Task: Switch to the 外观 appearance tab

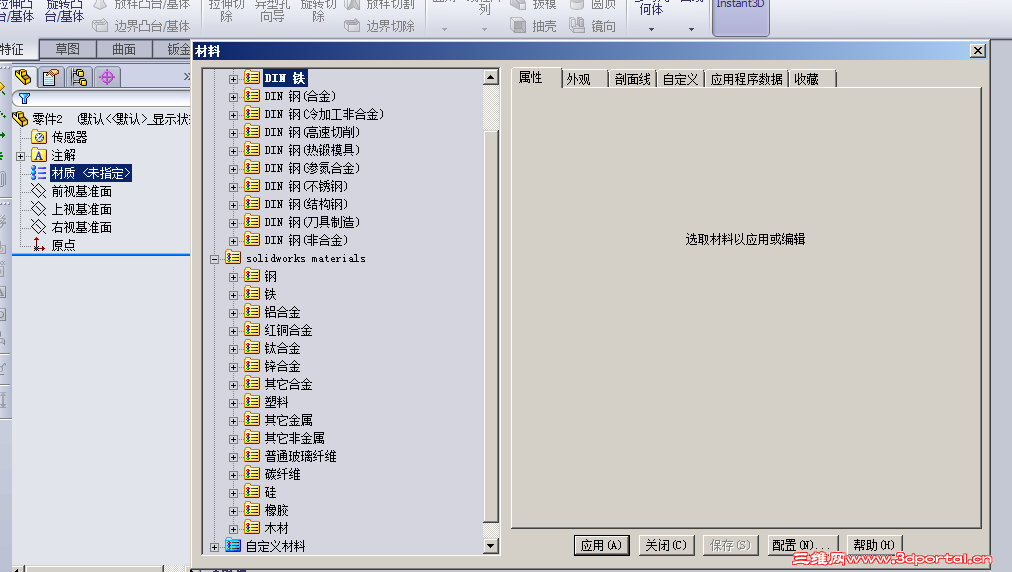Action: (x=583, y=79)
